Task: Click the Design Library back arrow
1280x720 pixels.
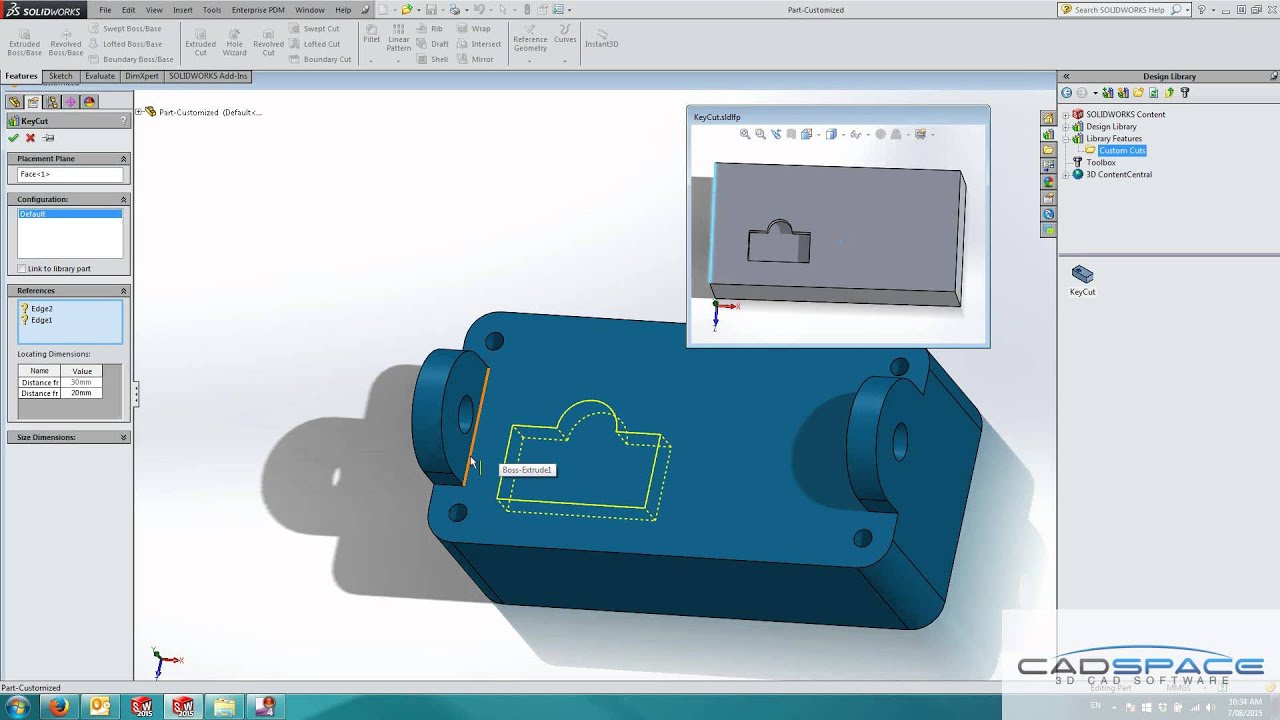Action: tap(1067, 93)
